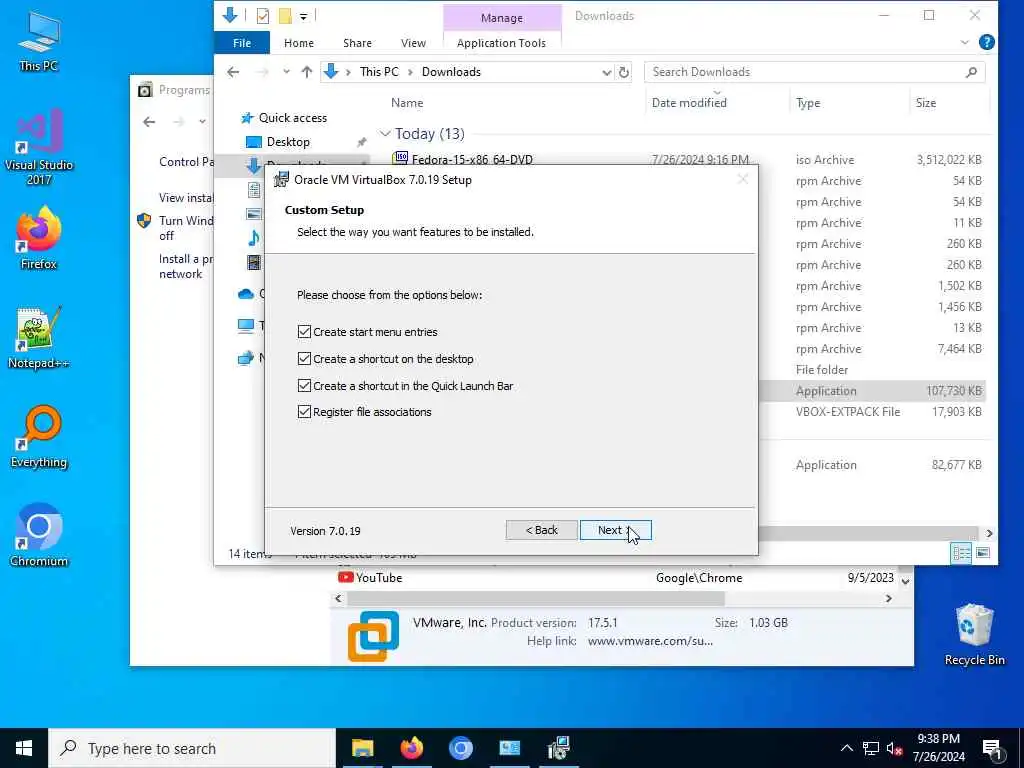Open Customize Quick Access Toolbar dropdown
The image size is (1024, 768).
point(304,16)
